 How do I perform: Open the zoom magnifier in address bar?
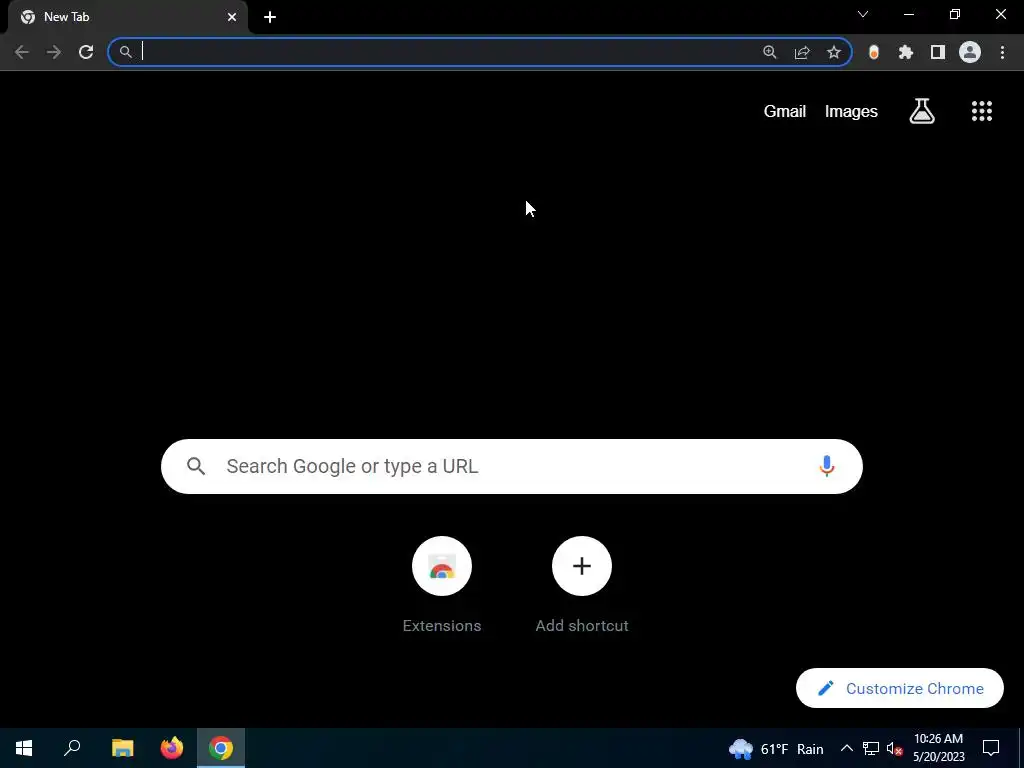click(770, 52)
